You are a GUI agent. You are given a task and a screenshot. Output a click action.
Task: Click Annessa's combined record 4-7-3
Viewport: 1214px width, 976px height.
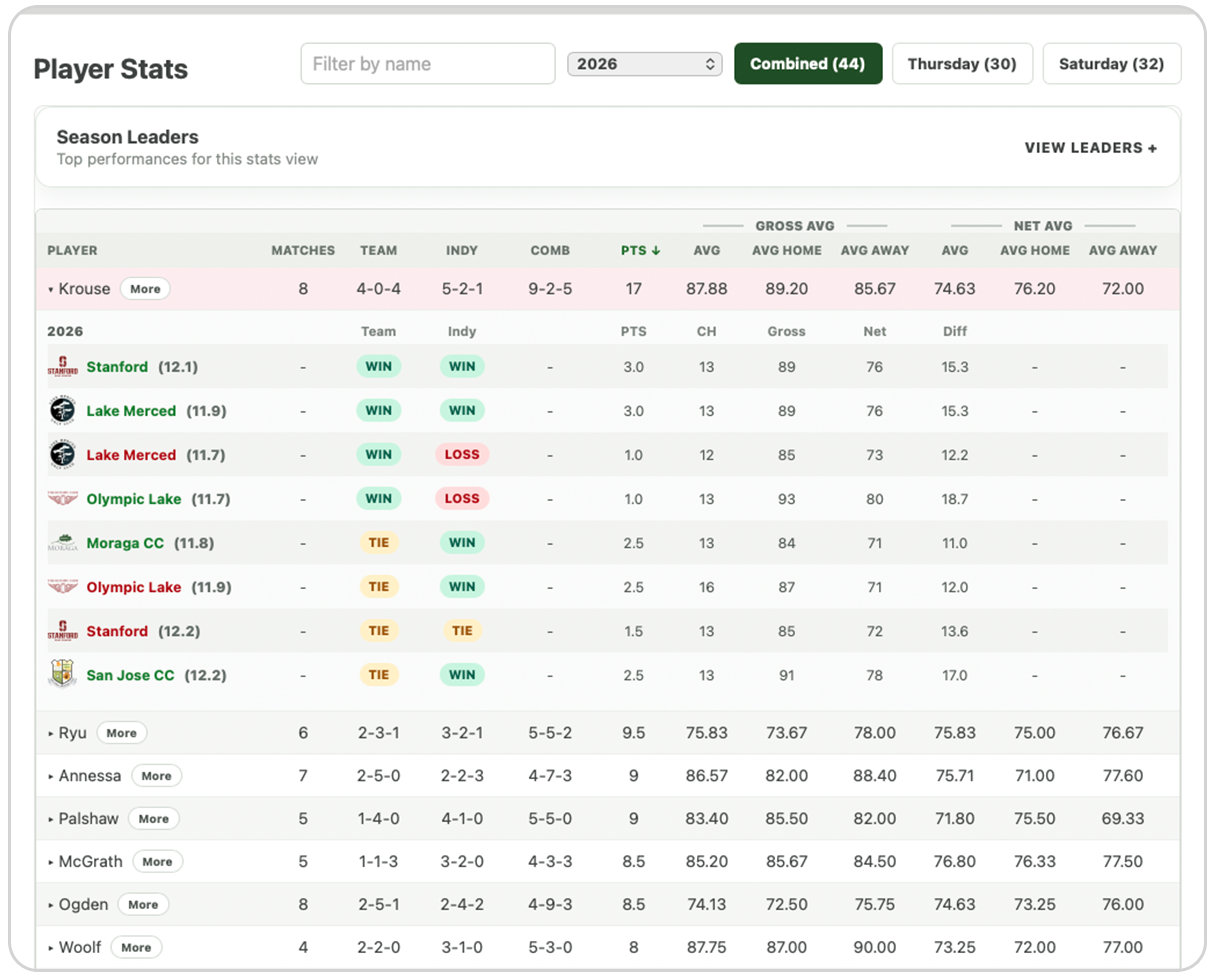coord(550,776)
